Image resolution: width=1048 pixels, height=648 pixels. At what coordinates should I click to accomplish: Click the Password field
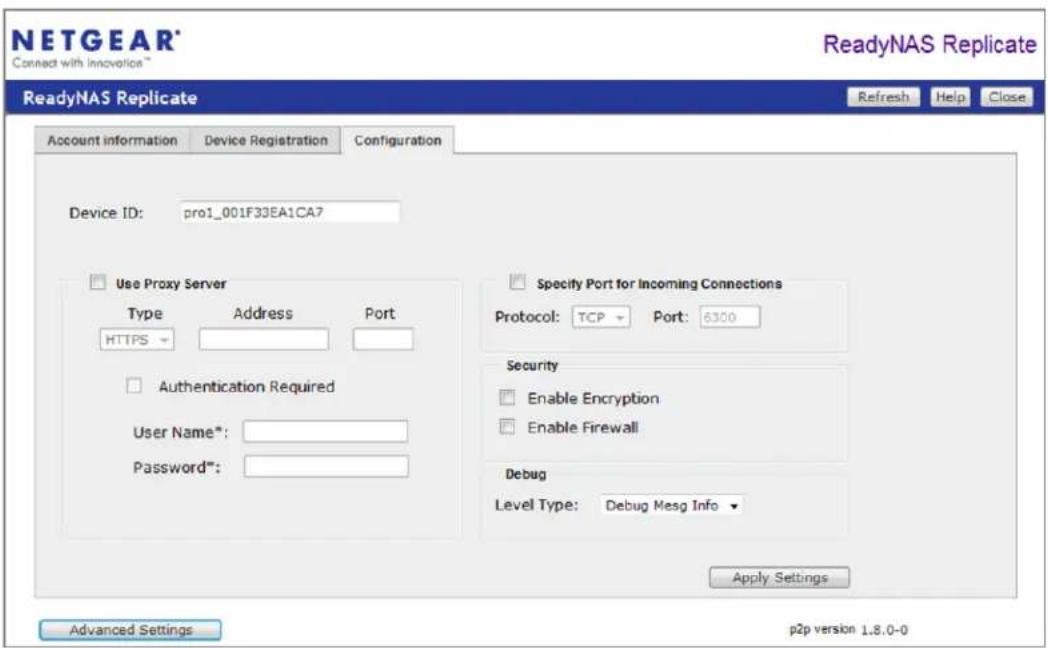[325, 466]
